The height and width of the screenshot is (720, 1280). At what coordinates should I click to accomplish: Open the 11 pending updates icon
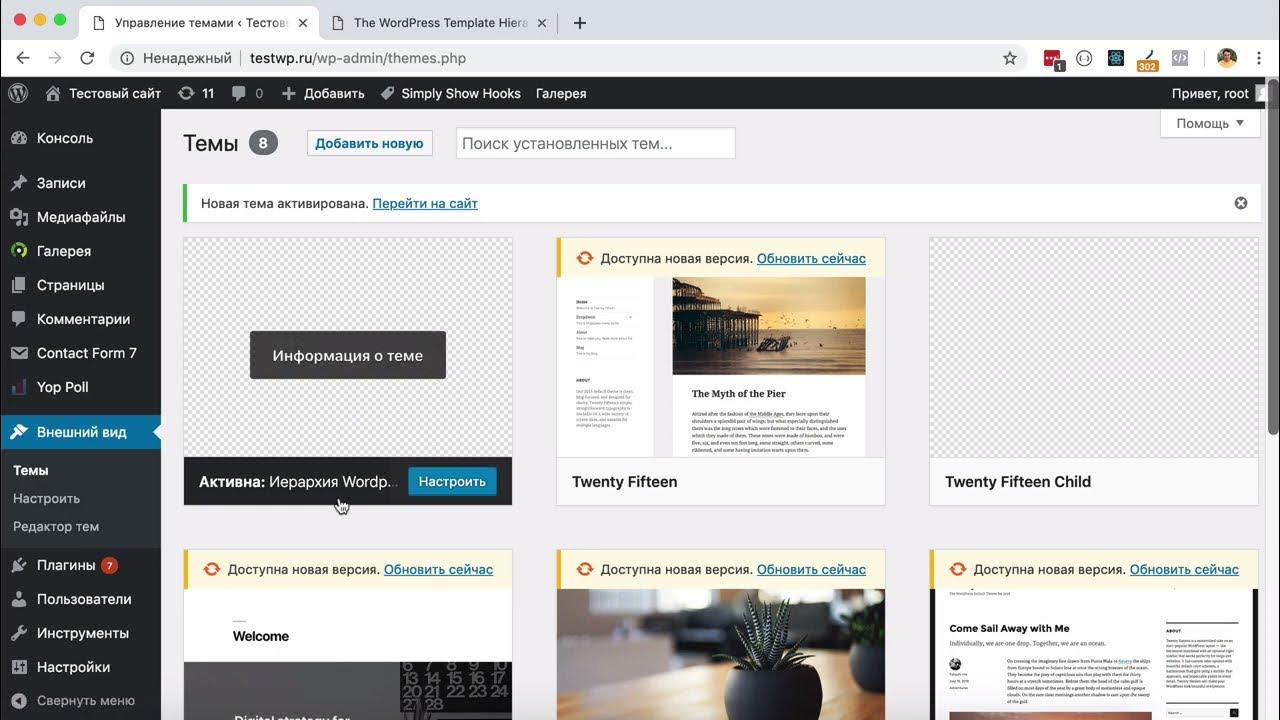tap(196, 93)
